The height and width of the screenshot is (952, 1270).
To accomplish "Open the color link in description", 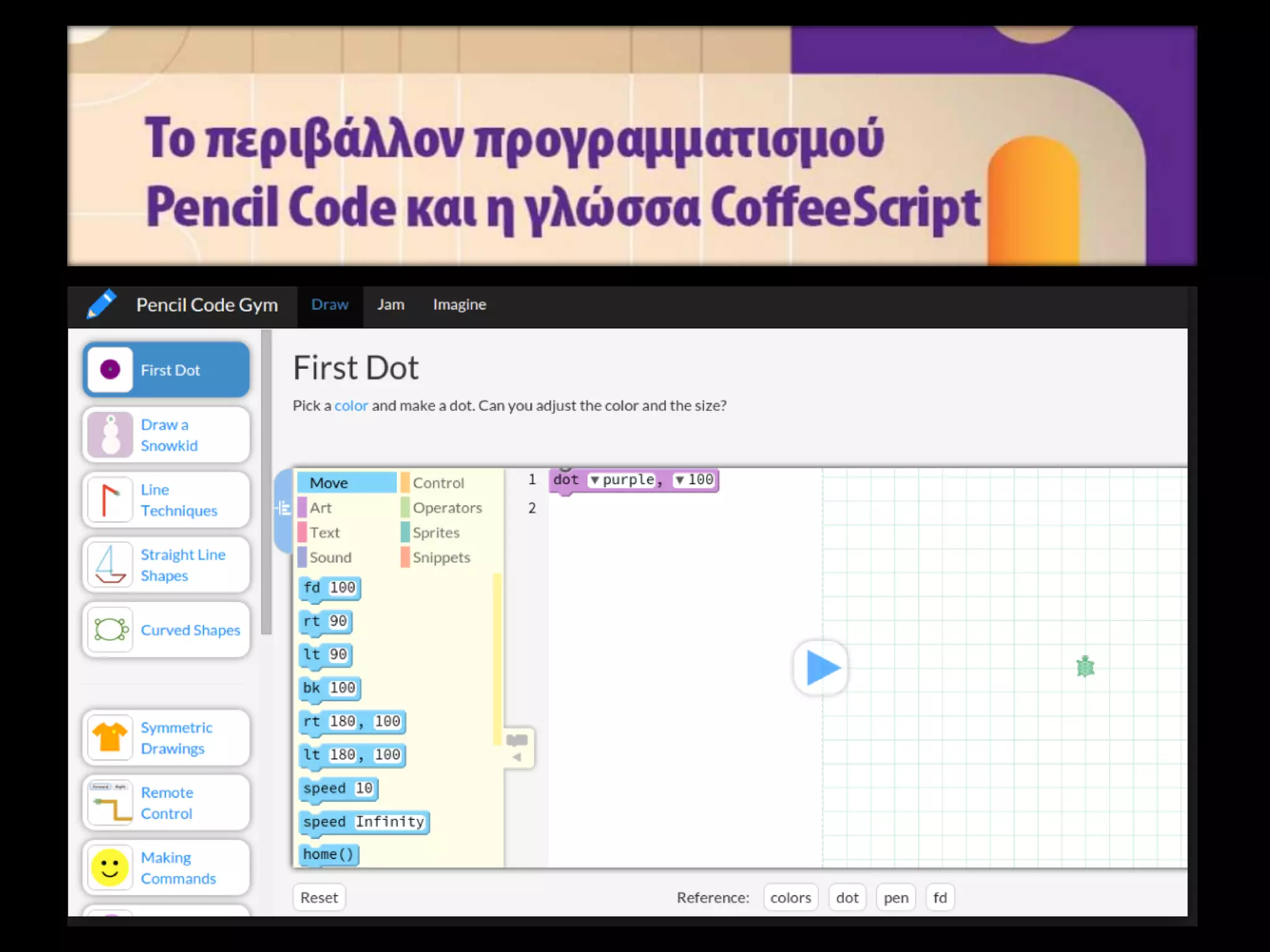I will coord(351,406).
